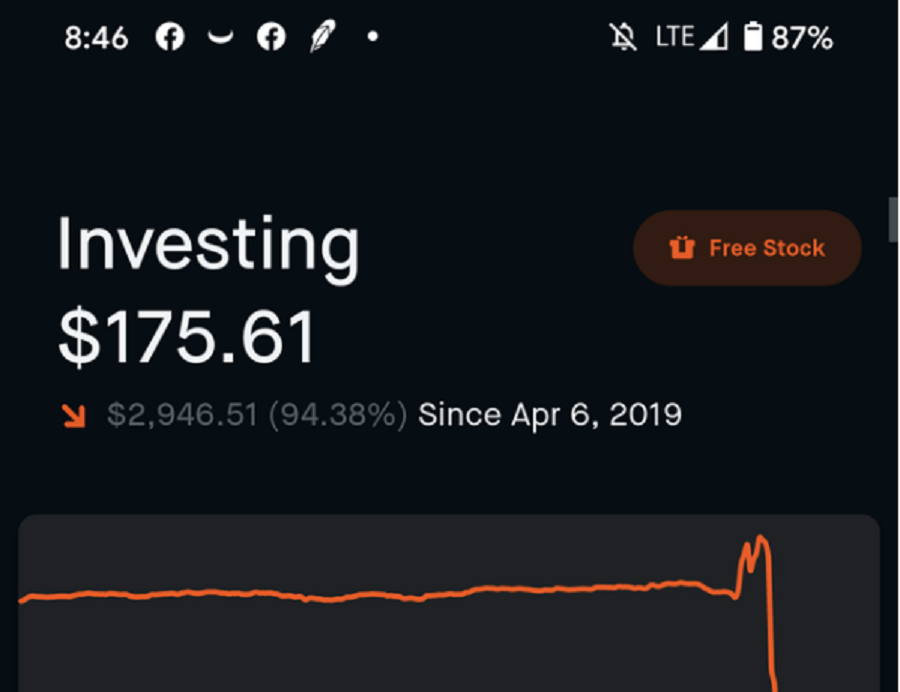900x692 pixels.
Task: Tap the 8:46 clock in status bar
Action: (96, 38)
